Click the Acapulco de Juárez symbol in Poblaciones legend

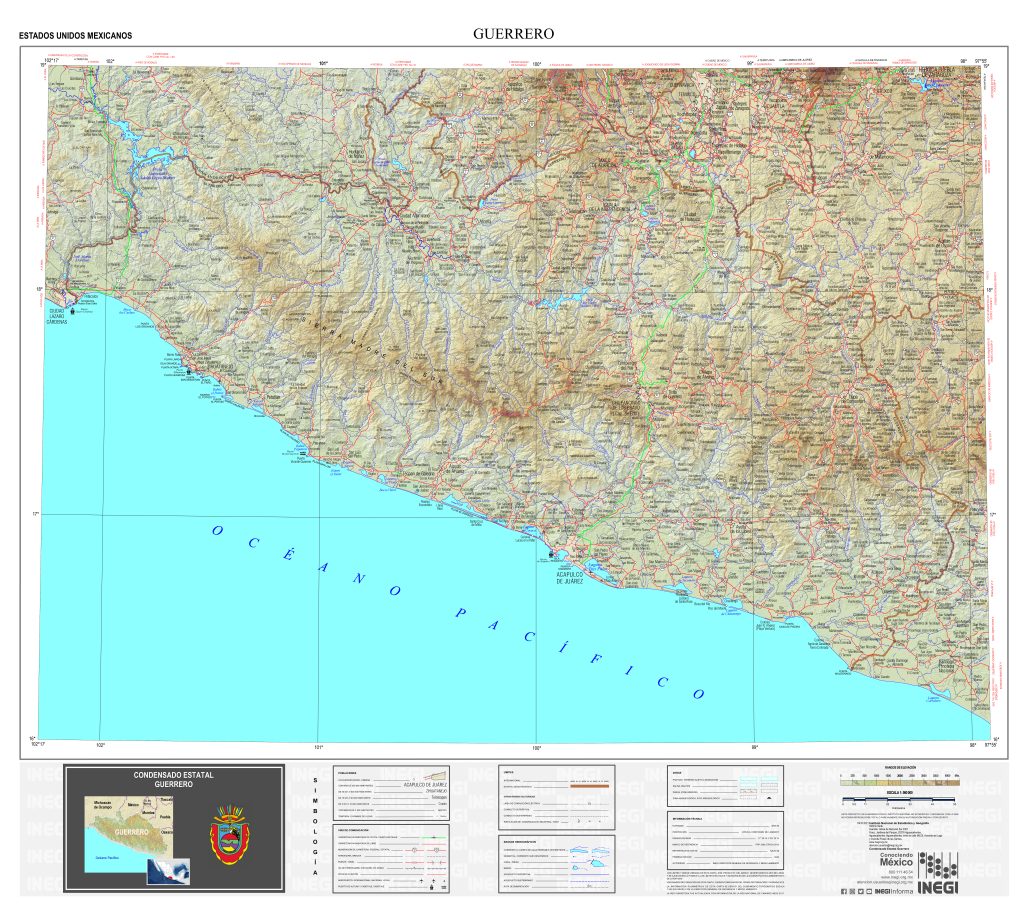[425, 785]
